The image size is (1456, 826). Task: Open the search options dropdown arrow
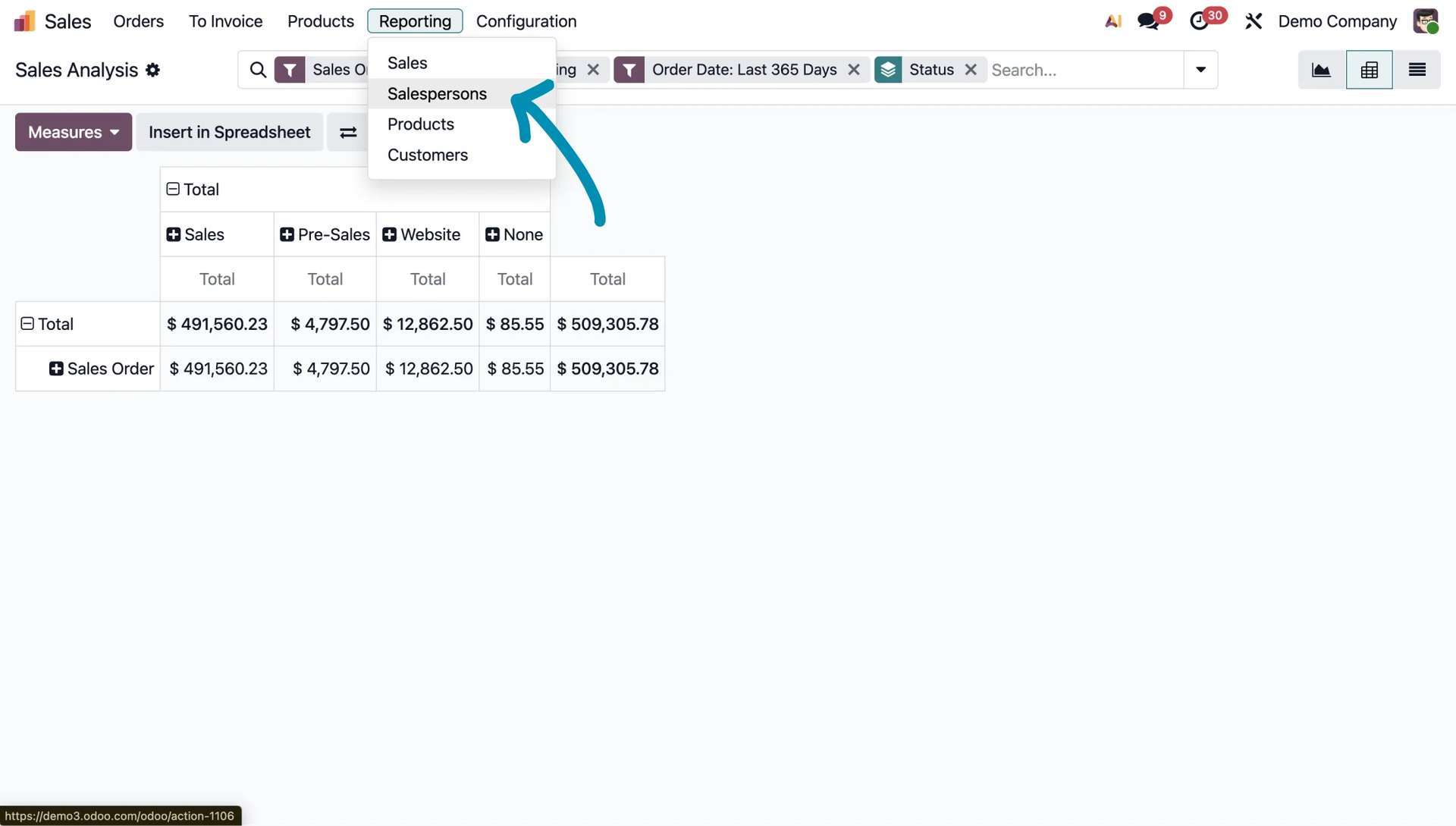click(x=1200, y=70)
